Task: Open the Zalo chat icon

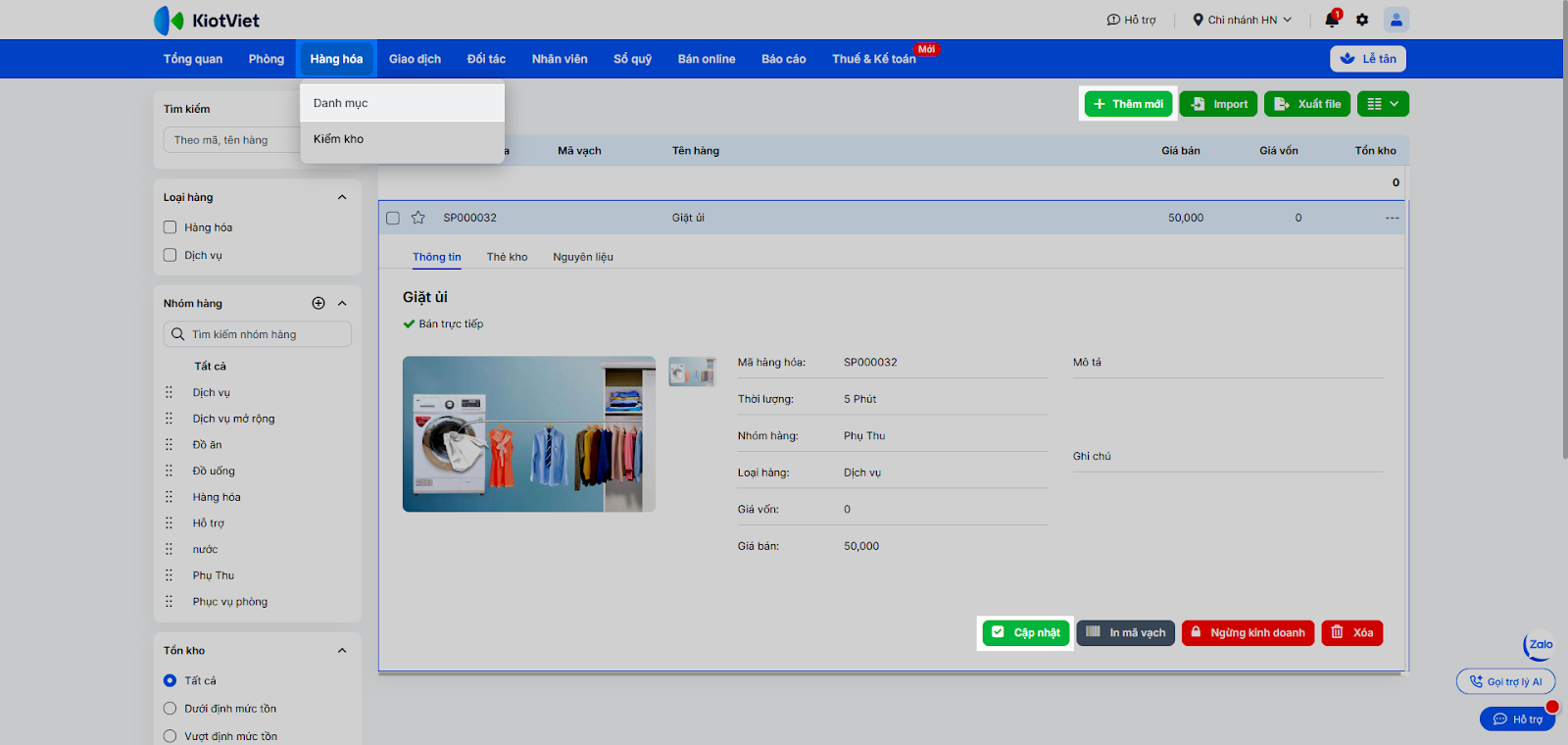Action: 1539,645
